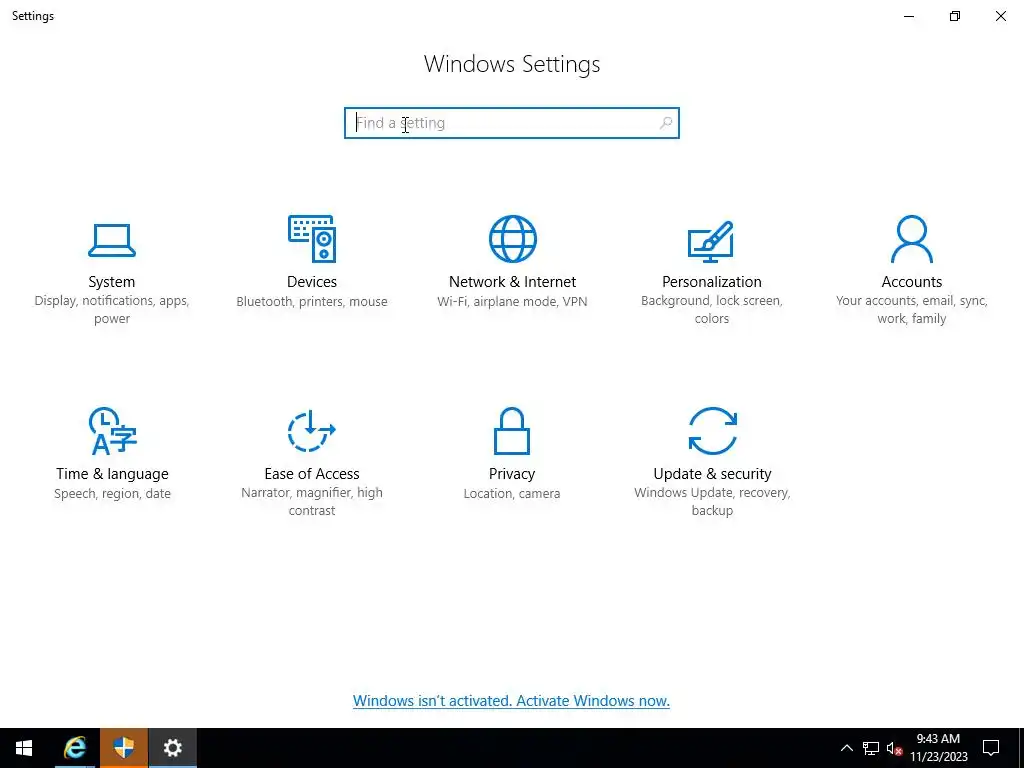Click 'Background, lock screen, colors' description
The width and height of the screenshot is (1024, 768).
coord(712,310)
